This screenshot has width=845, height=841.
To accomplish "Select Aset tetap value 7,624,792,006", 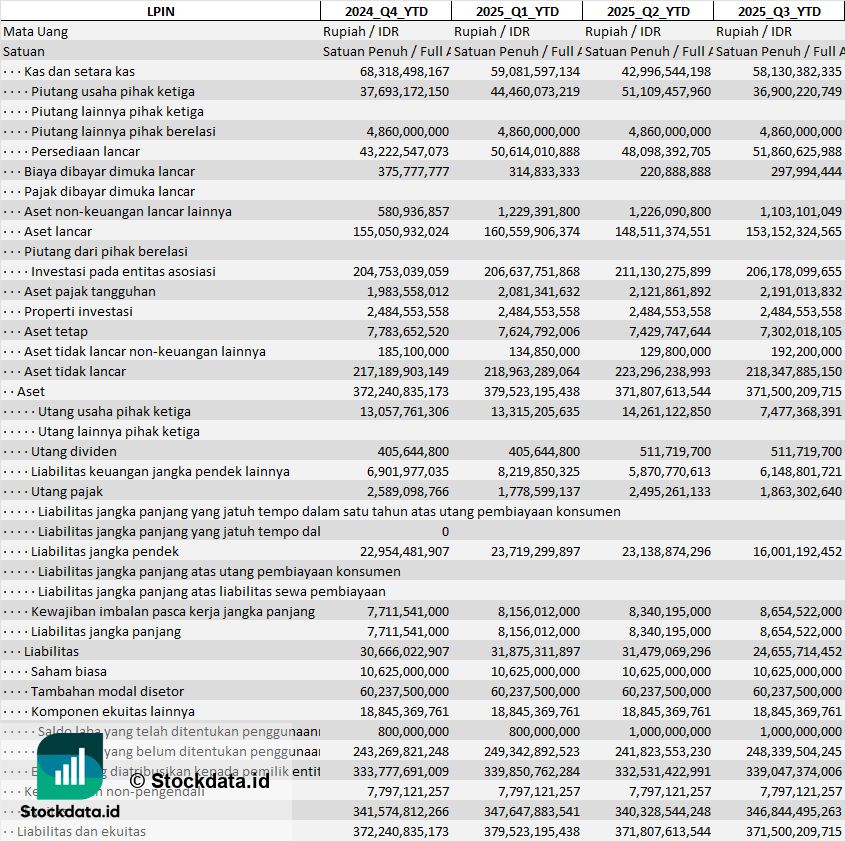I will 538,331.
